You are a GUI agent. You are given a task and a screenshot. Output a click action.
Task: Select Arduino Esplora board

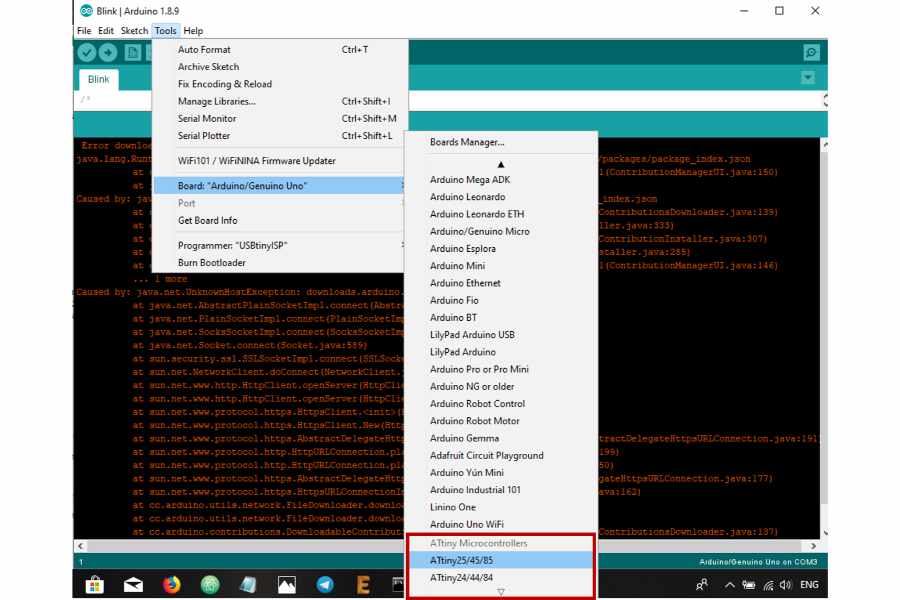[501, 249]
